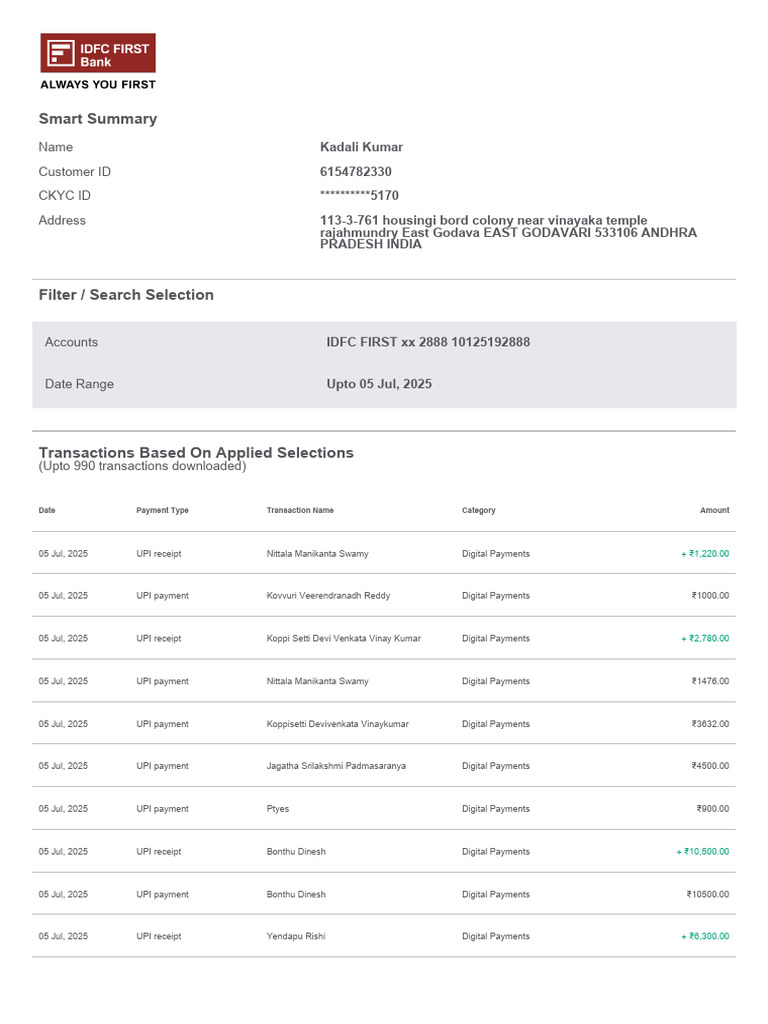Click the Amount column header
The image size is (768, 1024).
point(714,510)
